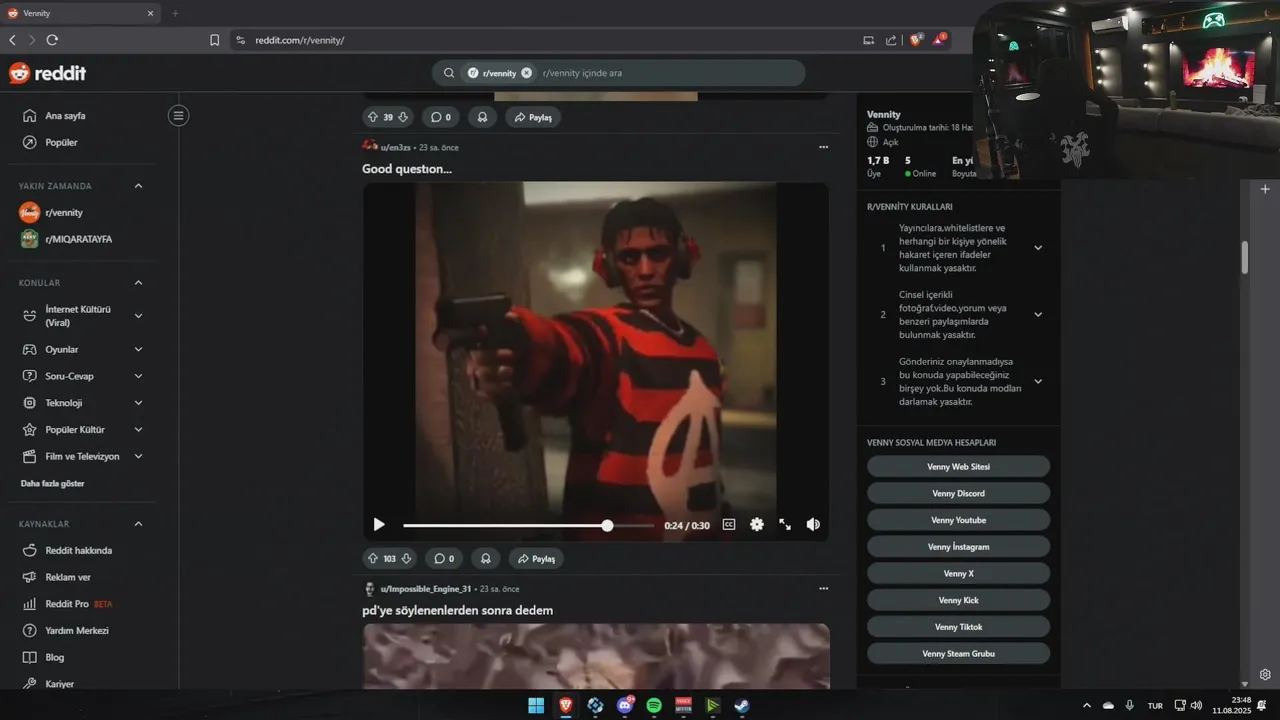Open u/en3zs user profile
This screenshot has height=720, width=1280.
coord(395,147)
